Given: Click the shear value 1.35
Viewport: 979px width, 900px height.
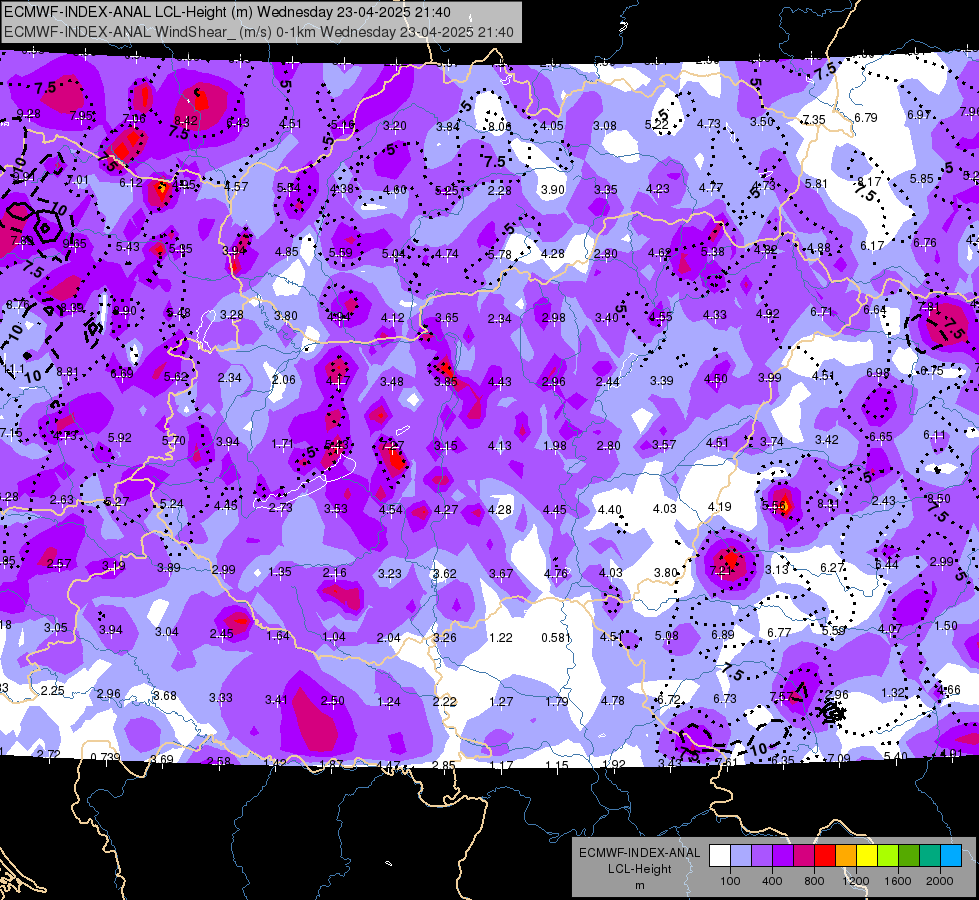Looking at the screenshot, I should (280, 571).
